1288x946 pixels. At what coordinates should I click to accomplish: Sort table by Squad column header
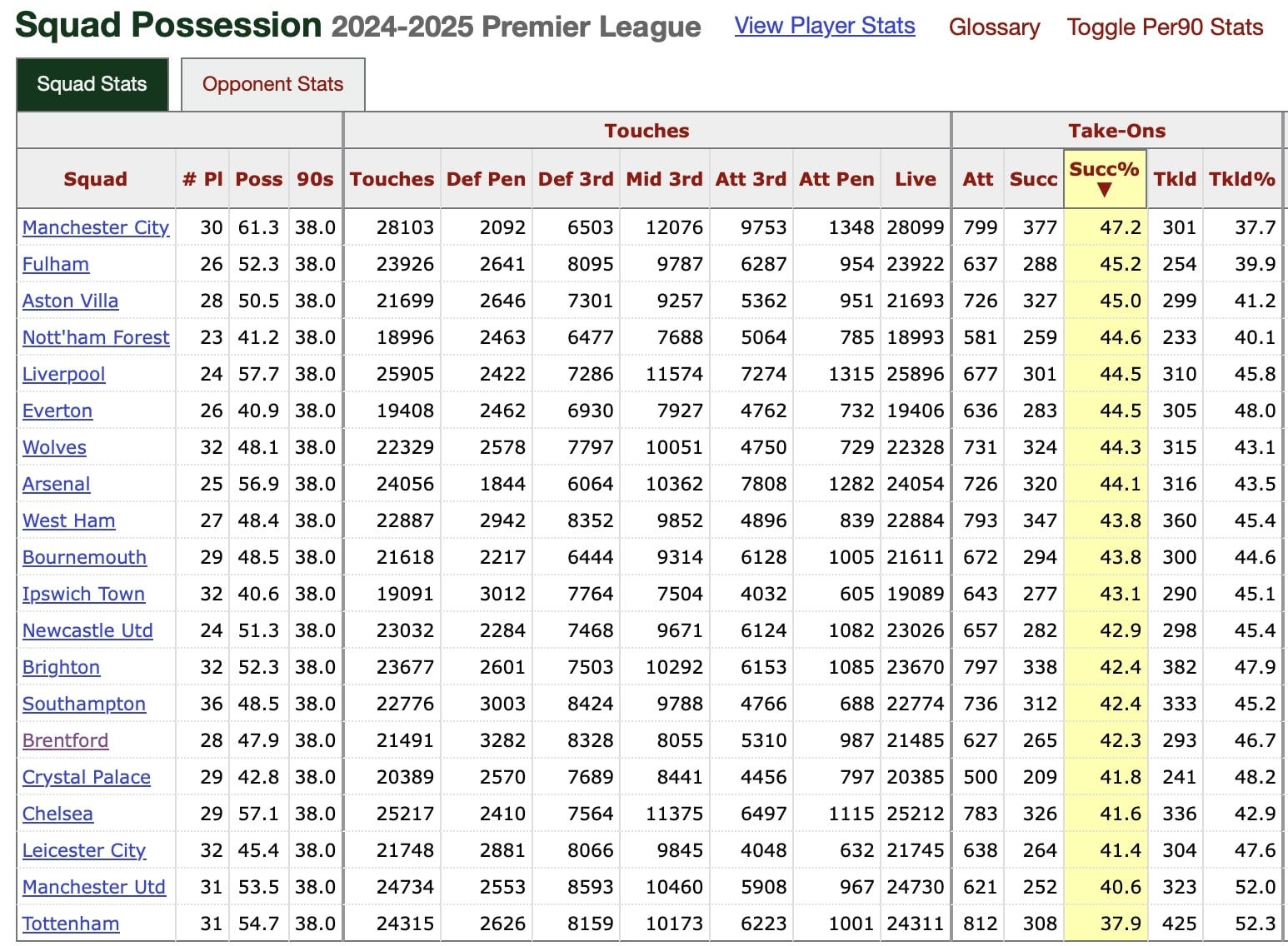click(x=96, y=179)
